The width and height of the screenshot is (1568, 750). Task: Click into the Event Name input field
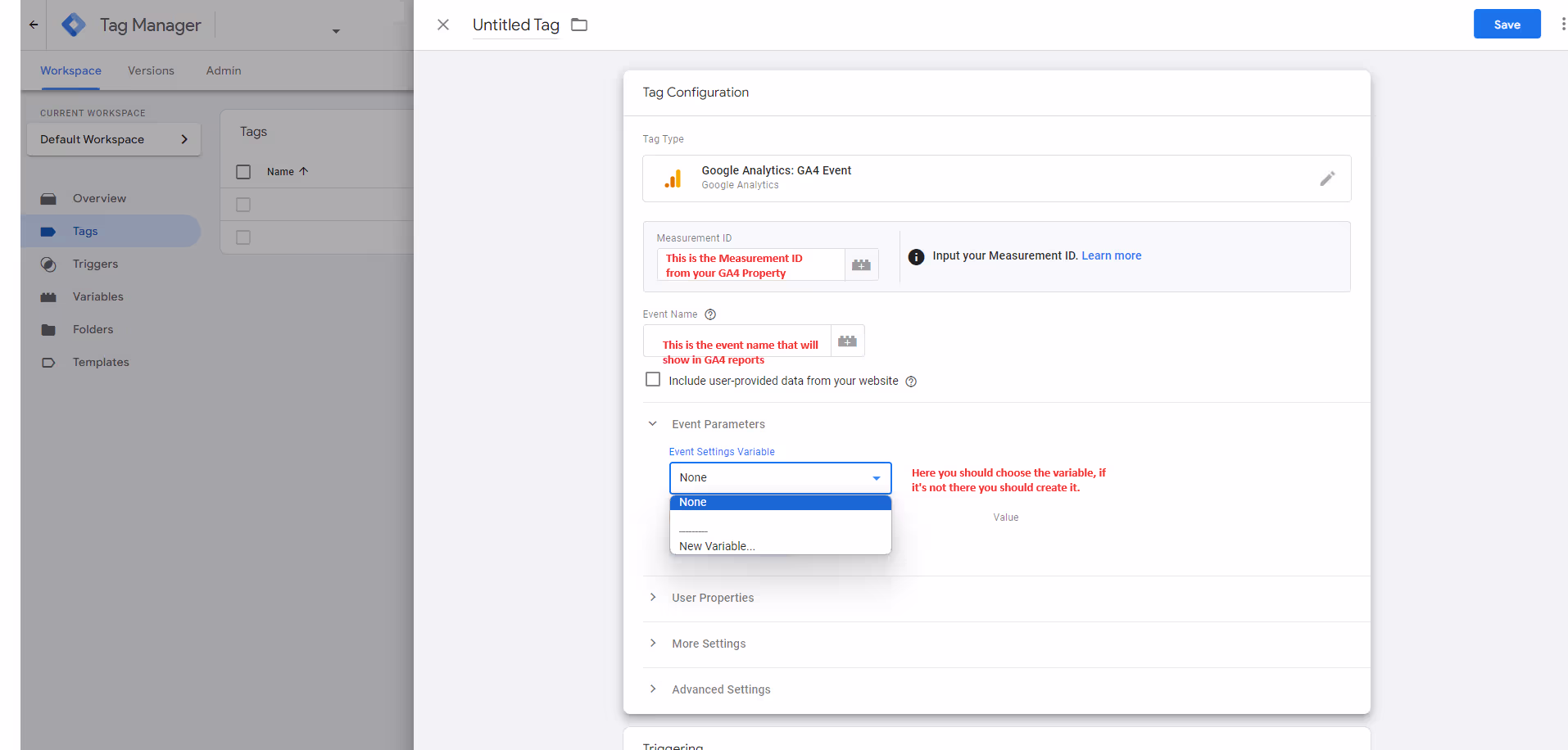point(737,341)
